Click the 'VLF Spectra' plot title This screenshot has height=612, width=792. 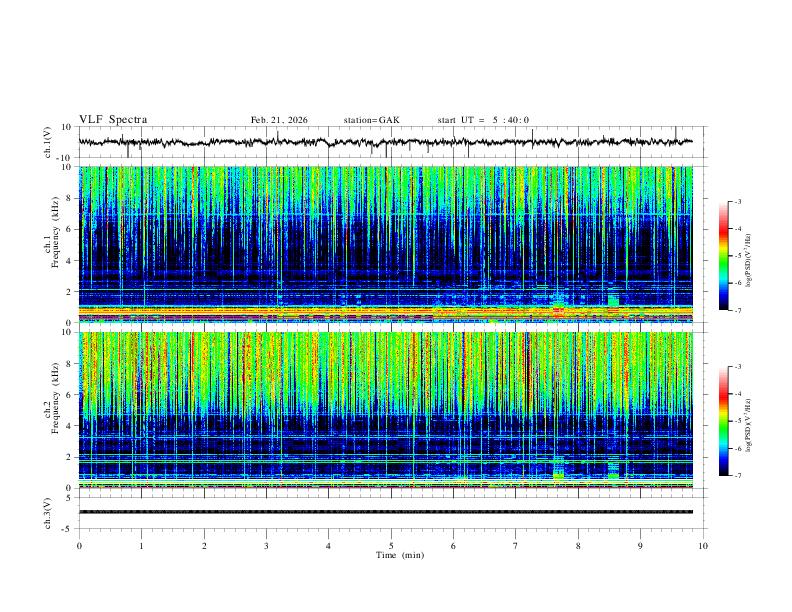(113, 120)
